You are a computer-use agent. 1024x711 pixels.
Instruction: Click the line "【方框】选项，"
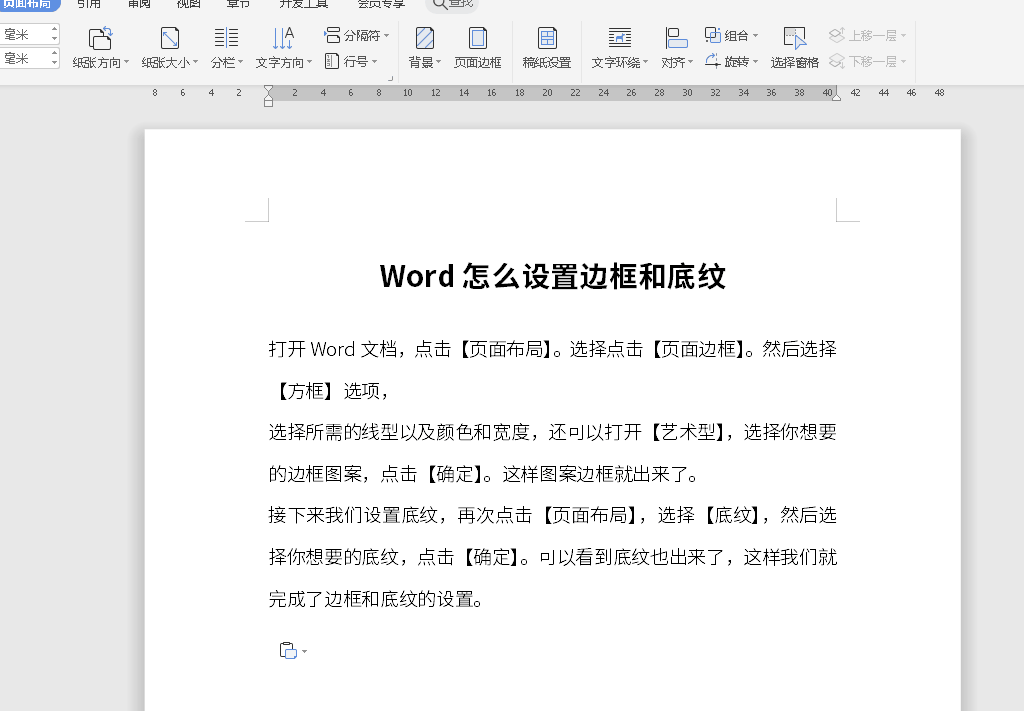point(330,391)
